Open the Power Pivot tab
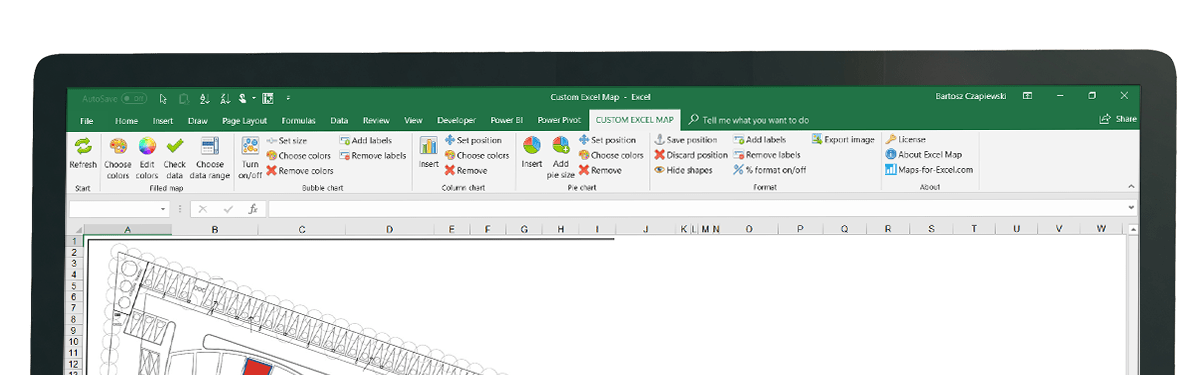Image resolution: width=1200 pixels, height=375 pixels. 559,120
